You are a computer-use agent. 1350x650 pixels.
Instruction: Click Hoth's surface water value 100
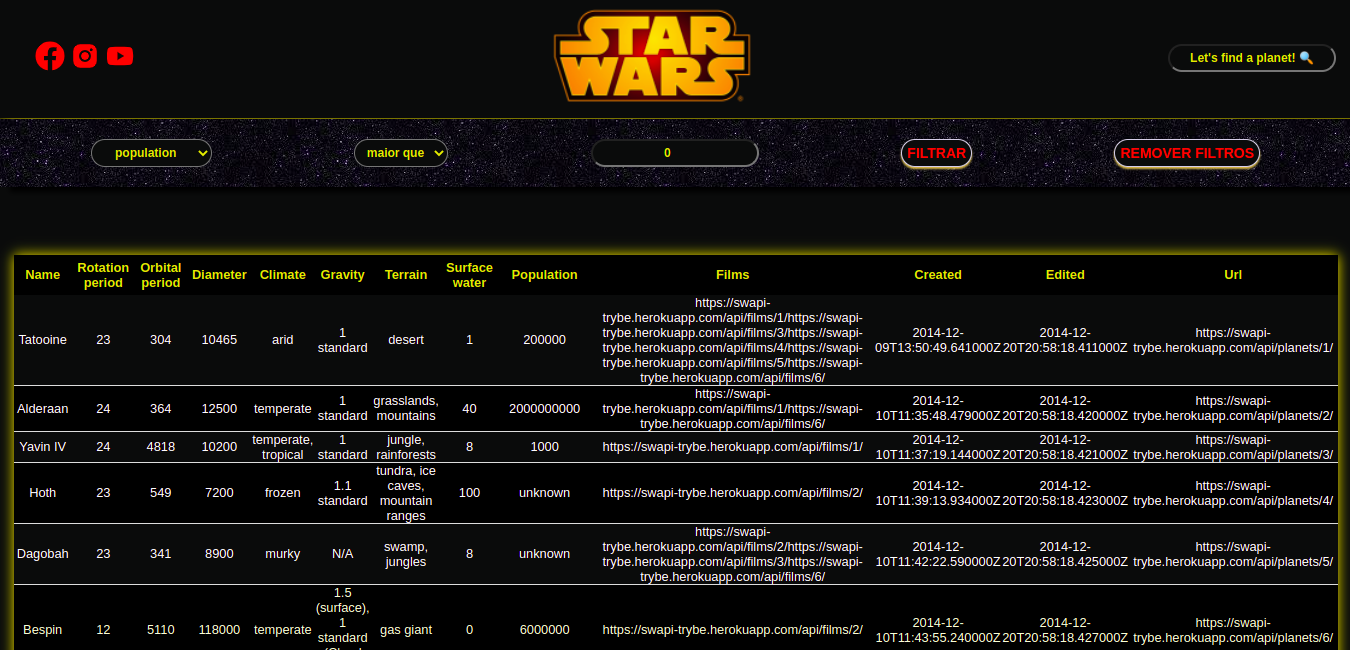[x=469, y=493]
